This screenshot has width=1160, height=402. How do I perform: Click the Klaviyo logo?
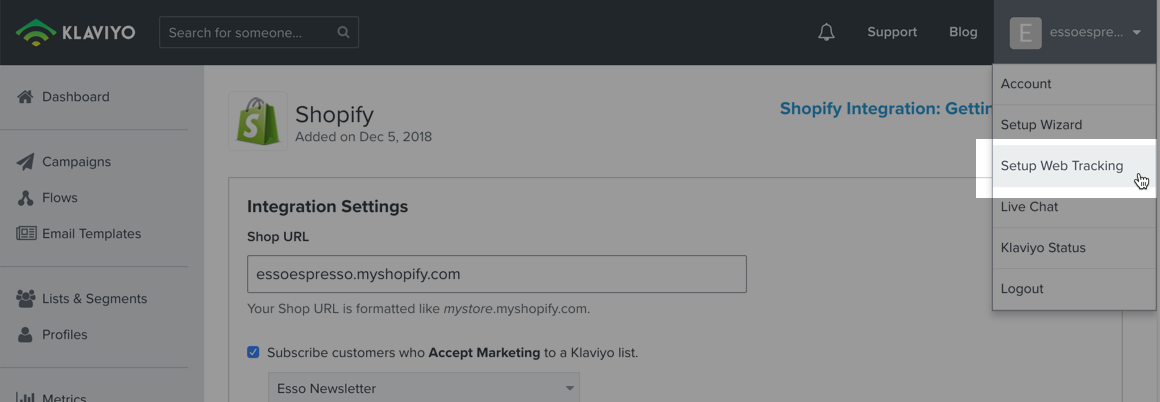coord(75,33)
